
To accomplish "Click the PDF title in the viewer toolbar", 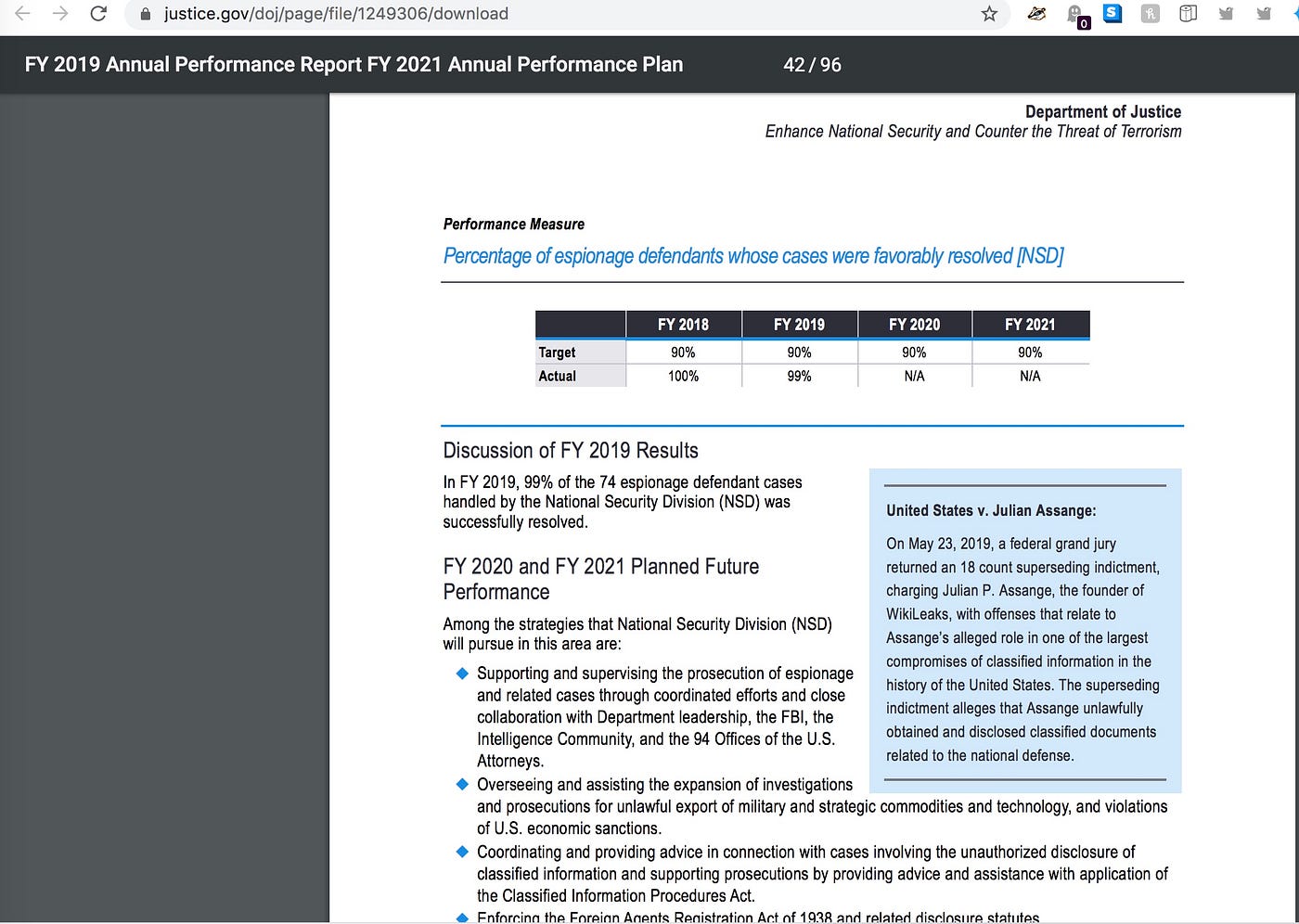I will 354,65.
